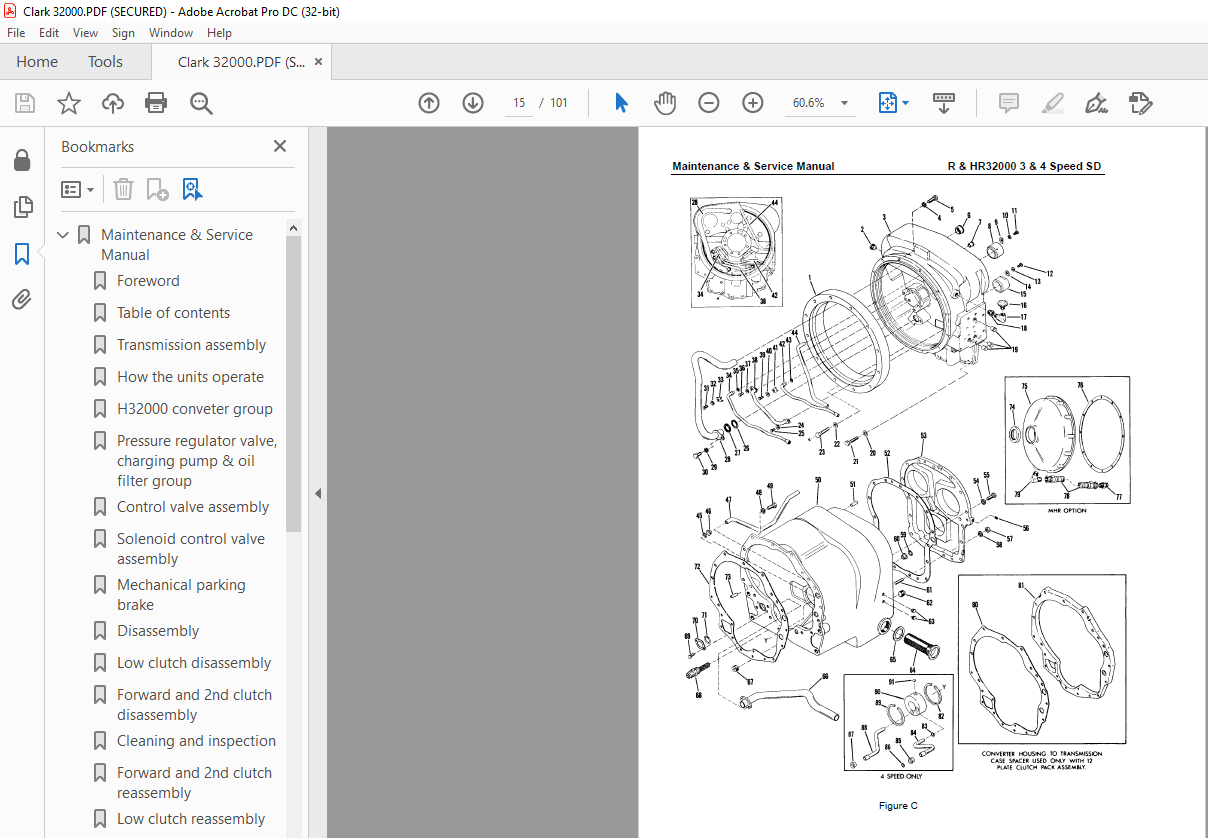Go to Control valve assembly bookmark
This screenshot has height=838, width=1208.
(x=193, y=507)
